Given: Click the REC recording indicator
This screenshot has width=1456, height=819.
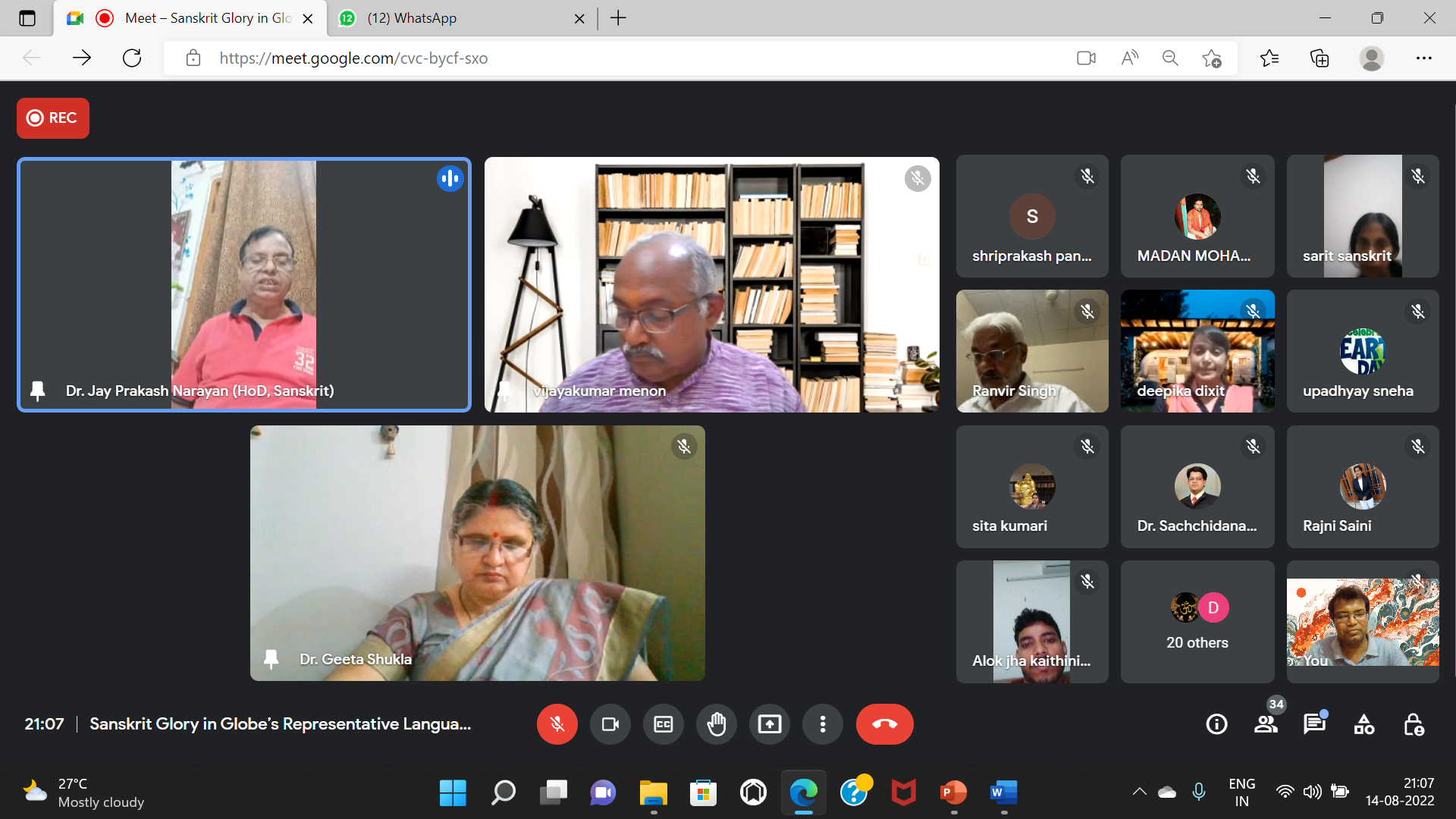Looking at the screenshot, I should (53, 118).
